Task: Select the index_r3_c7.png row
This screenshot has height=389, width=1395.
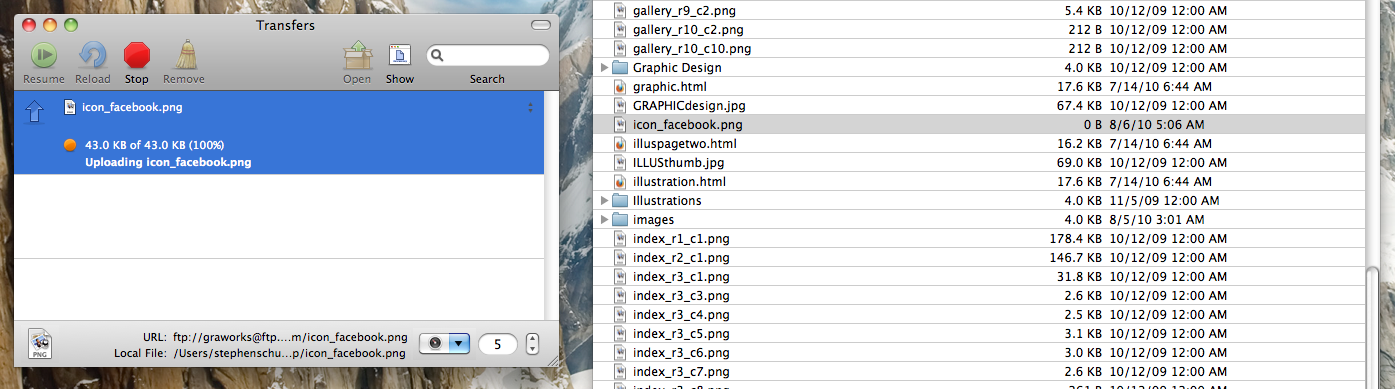Action: pyautogui.click(x=979, y=372)
